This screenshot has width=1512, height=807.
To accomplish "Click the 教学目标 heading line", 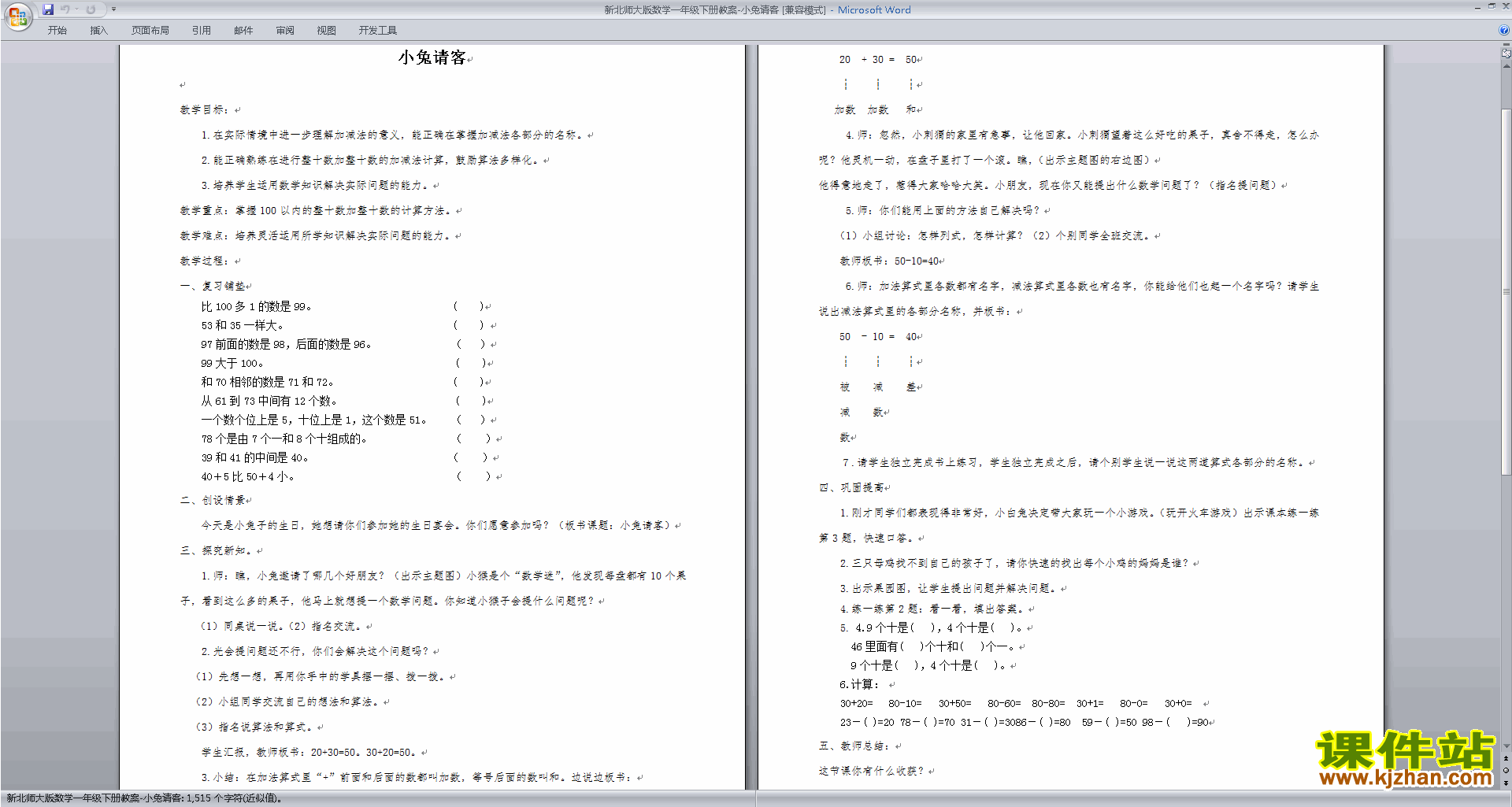I will pos(206,109).
